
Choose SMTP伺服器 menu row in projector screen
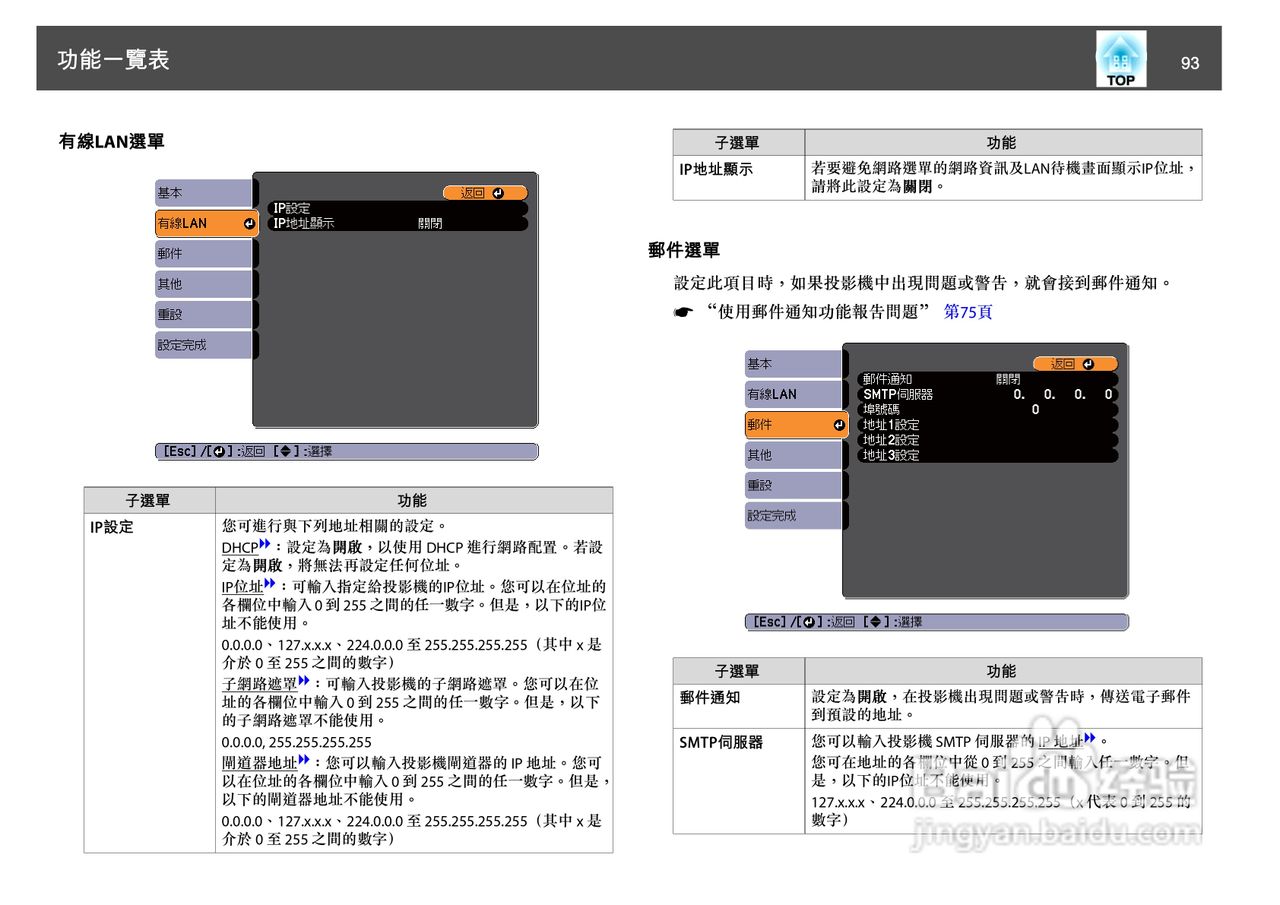tap(988, 395)
